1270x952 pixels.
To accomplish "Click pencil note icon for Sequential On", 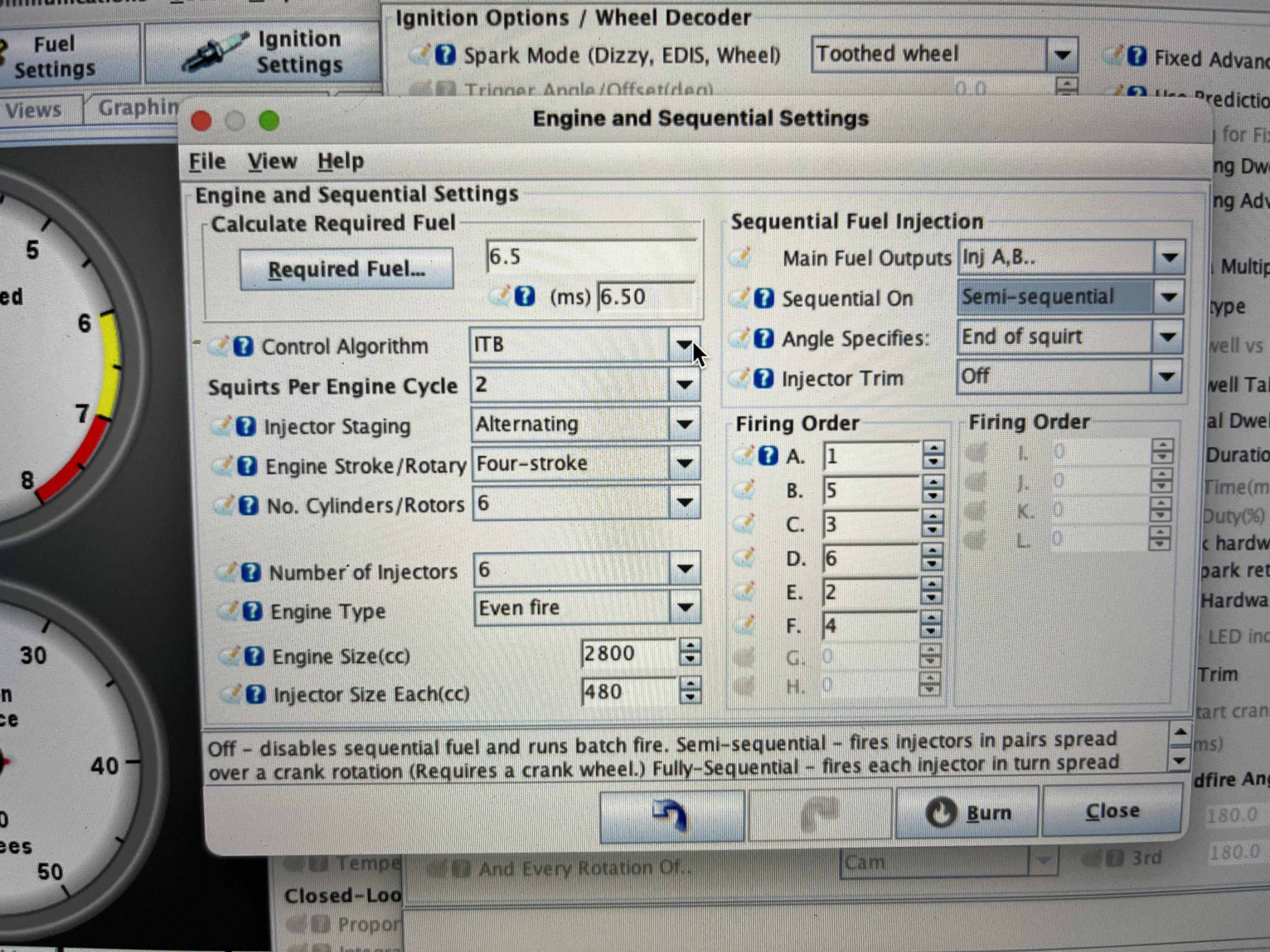I will pos(740,298).
